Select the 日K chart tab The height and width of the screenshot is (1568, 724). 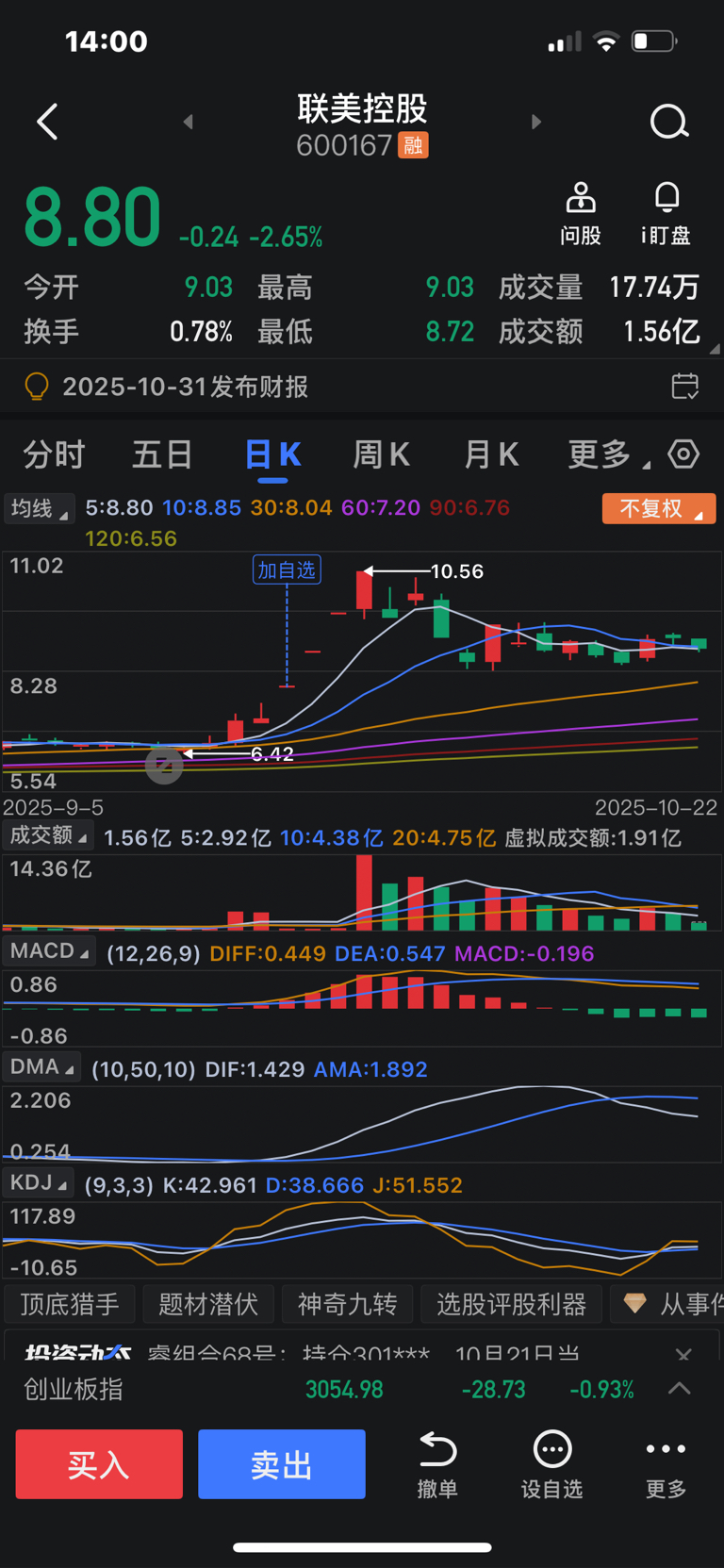[x=272, y=454]
